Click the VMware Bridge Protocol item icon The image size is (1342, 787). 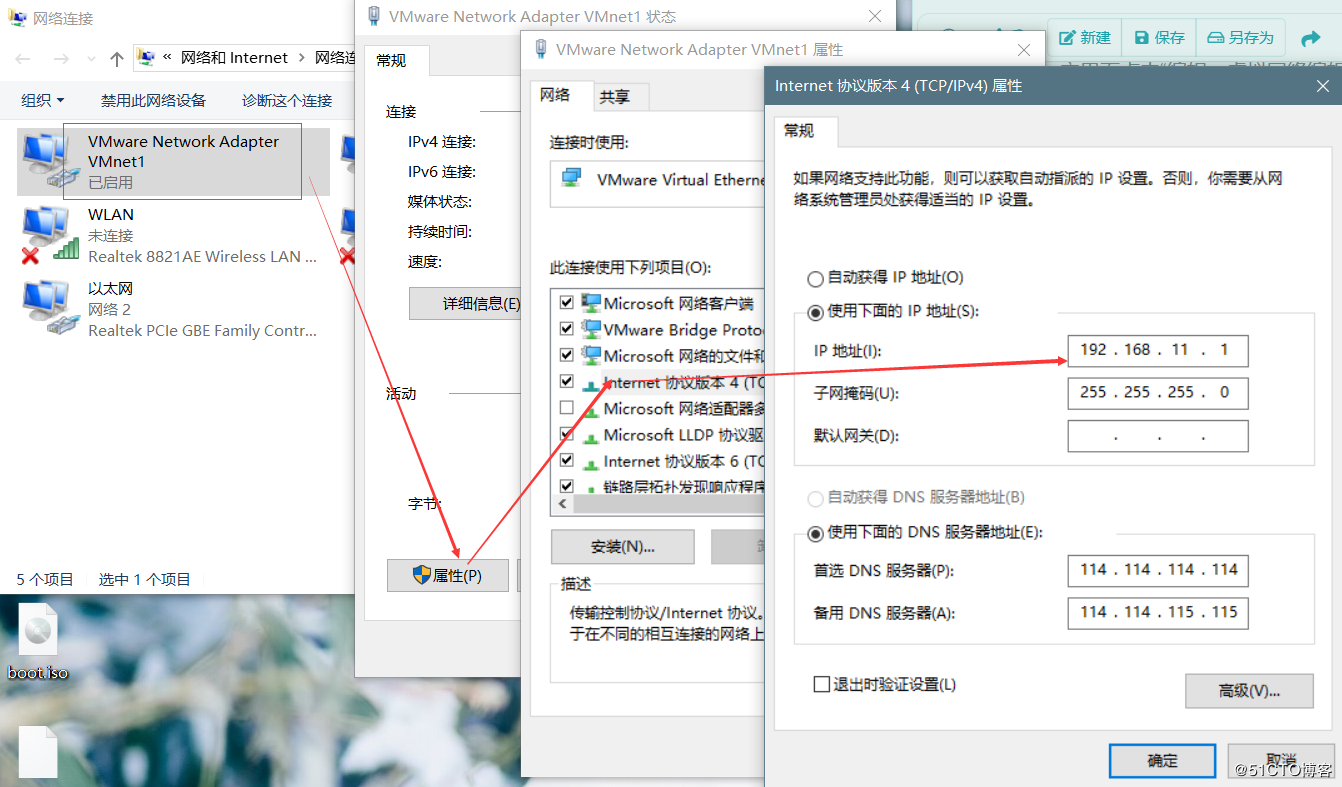pyautogui.click(x=591, y=329)
